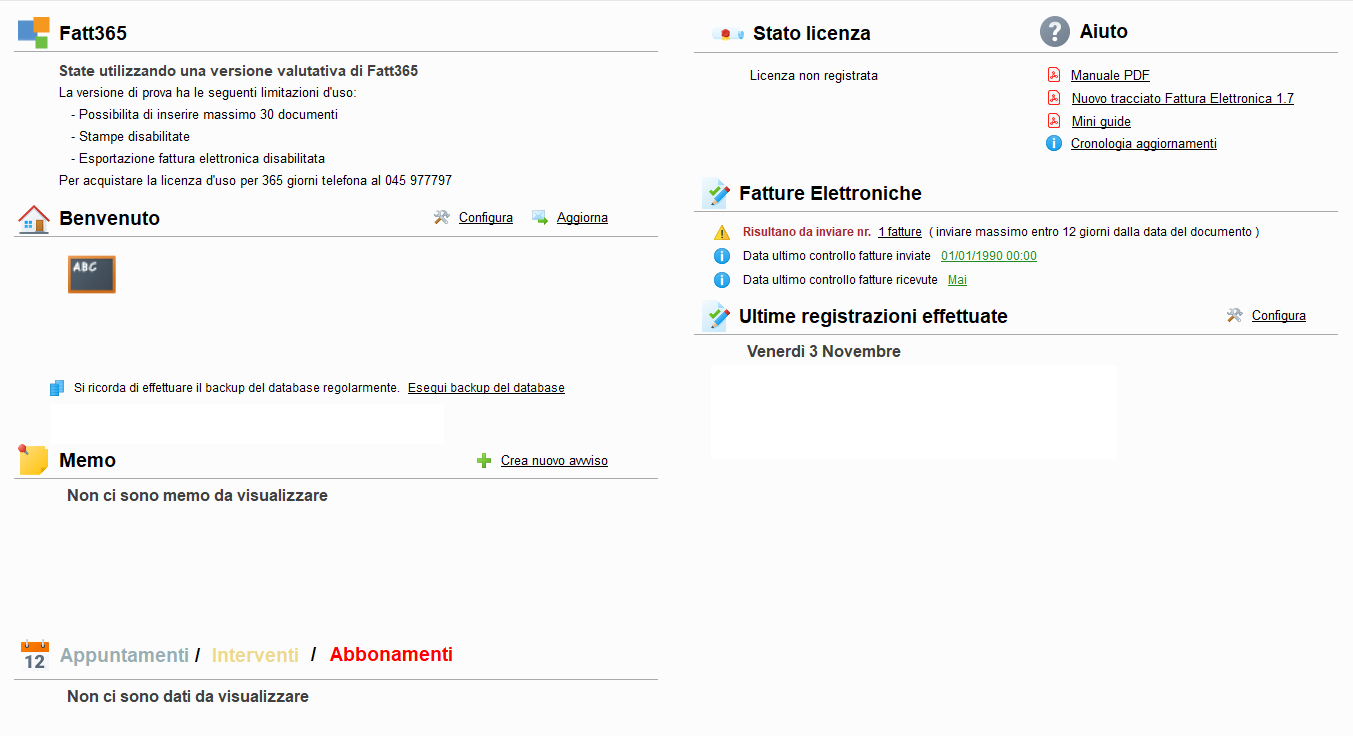Click Non ci sono dati da visualizzare

coord(188,696)
